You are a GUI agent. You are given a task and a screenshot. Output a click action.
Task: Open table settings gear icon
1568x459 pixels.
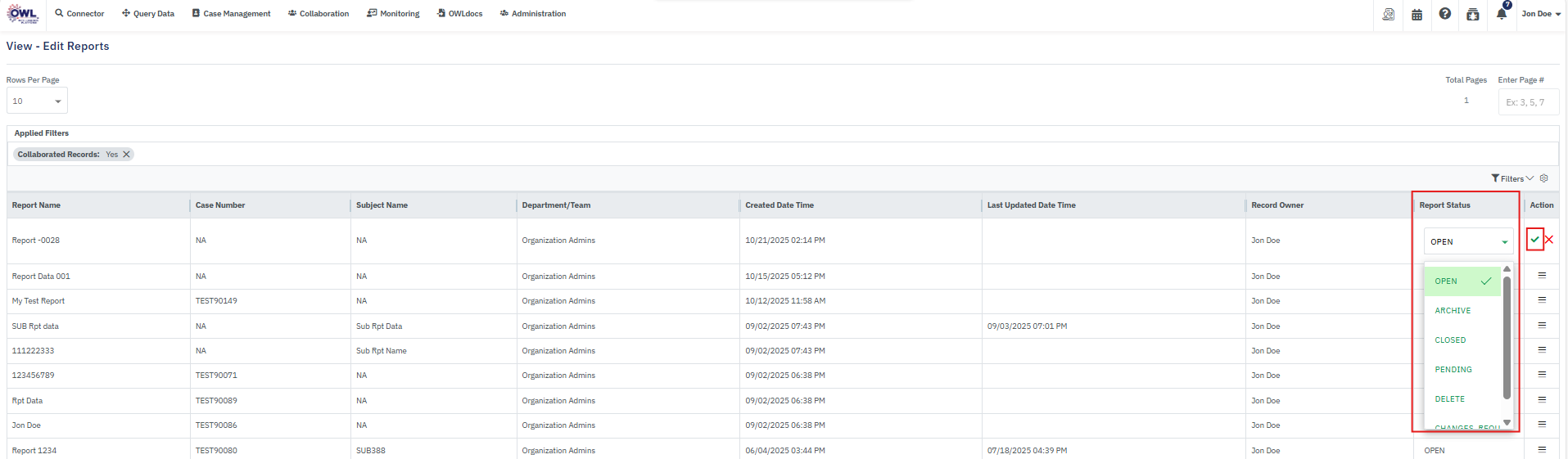click(x=1544, y=178)
